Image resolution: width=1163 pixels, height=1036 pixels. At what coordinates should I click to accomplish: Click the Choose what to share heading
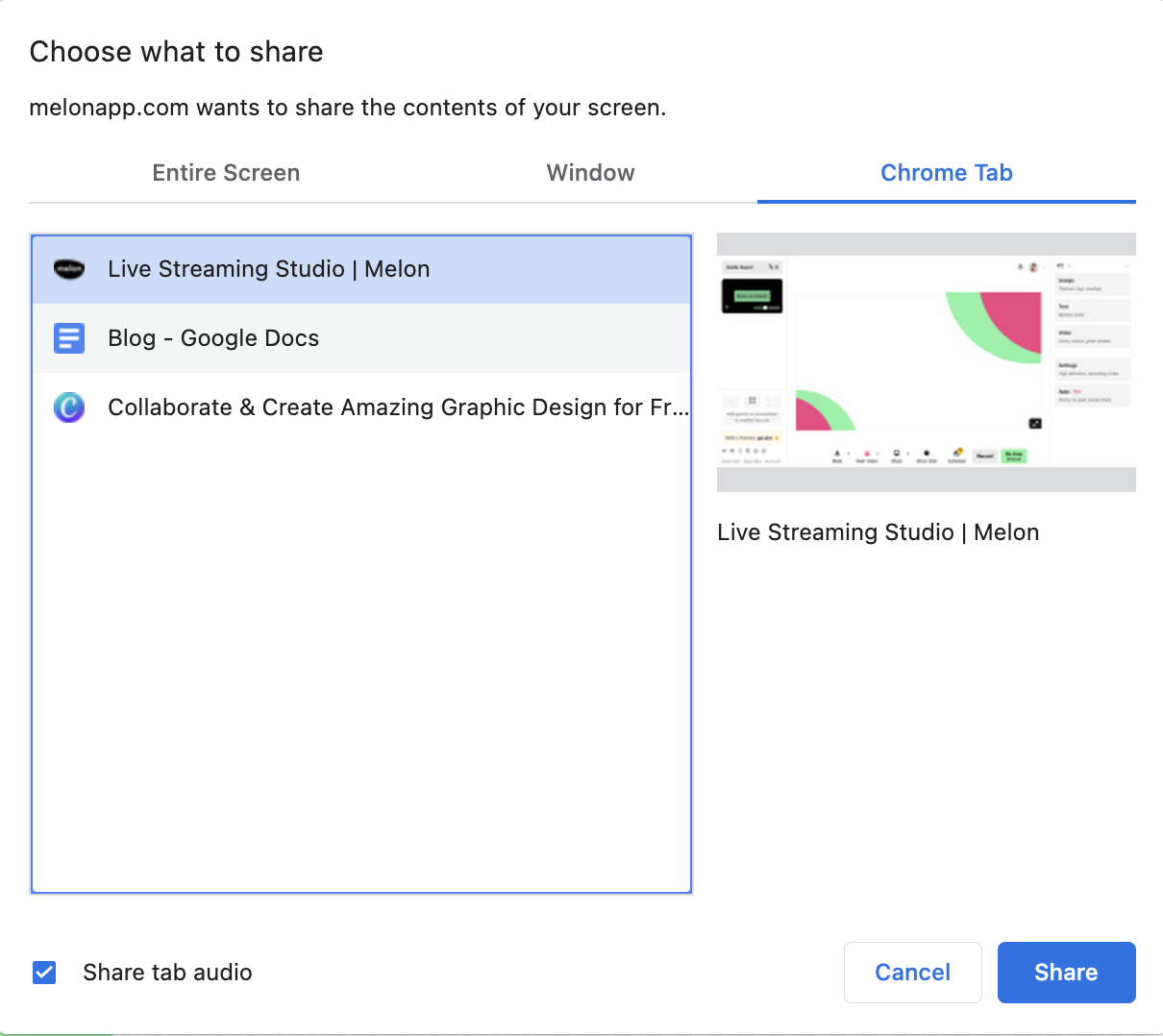[x=176, y=52]
